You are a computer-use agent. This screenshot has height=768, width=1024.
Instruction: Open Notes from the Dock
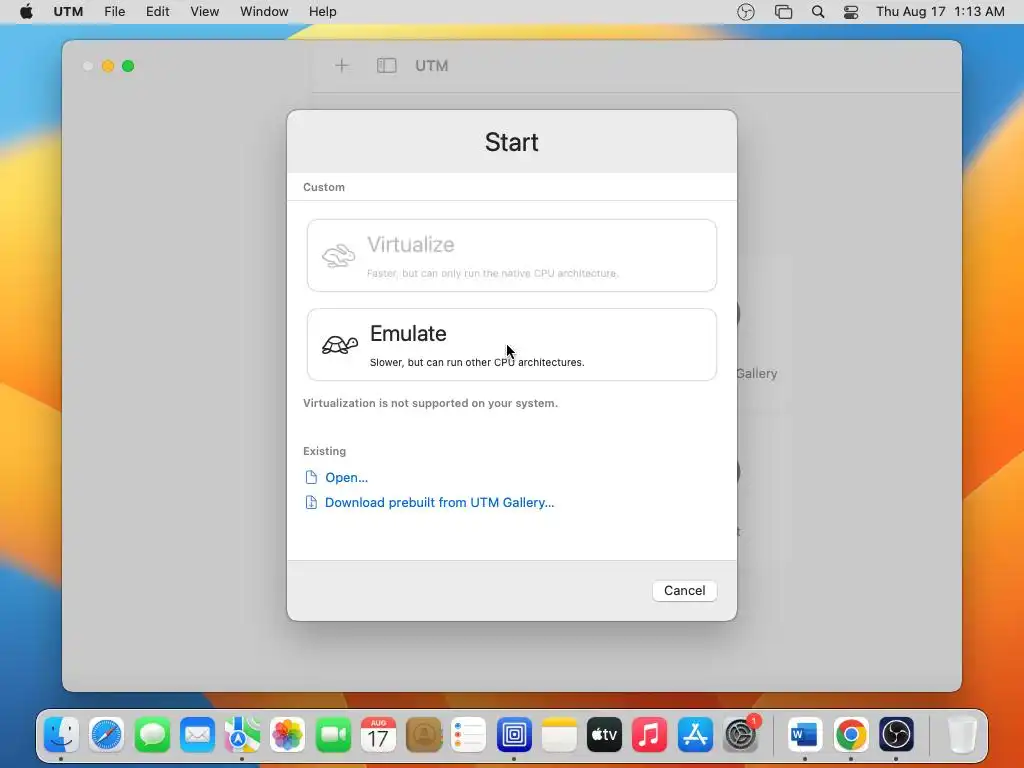tap(559, 735)
